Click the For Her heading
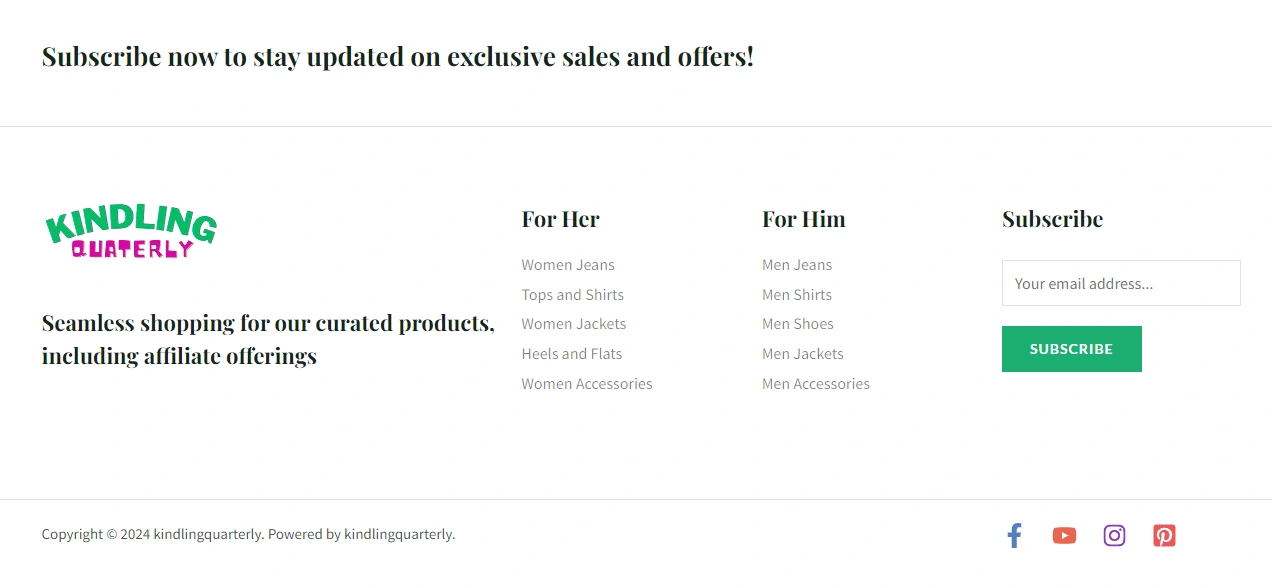1272x588 pixels. pos(560,219)
